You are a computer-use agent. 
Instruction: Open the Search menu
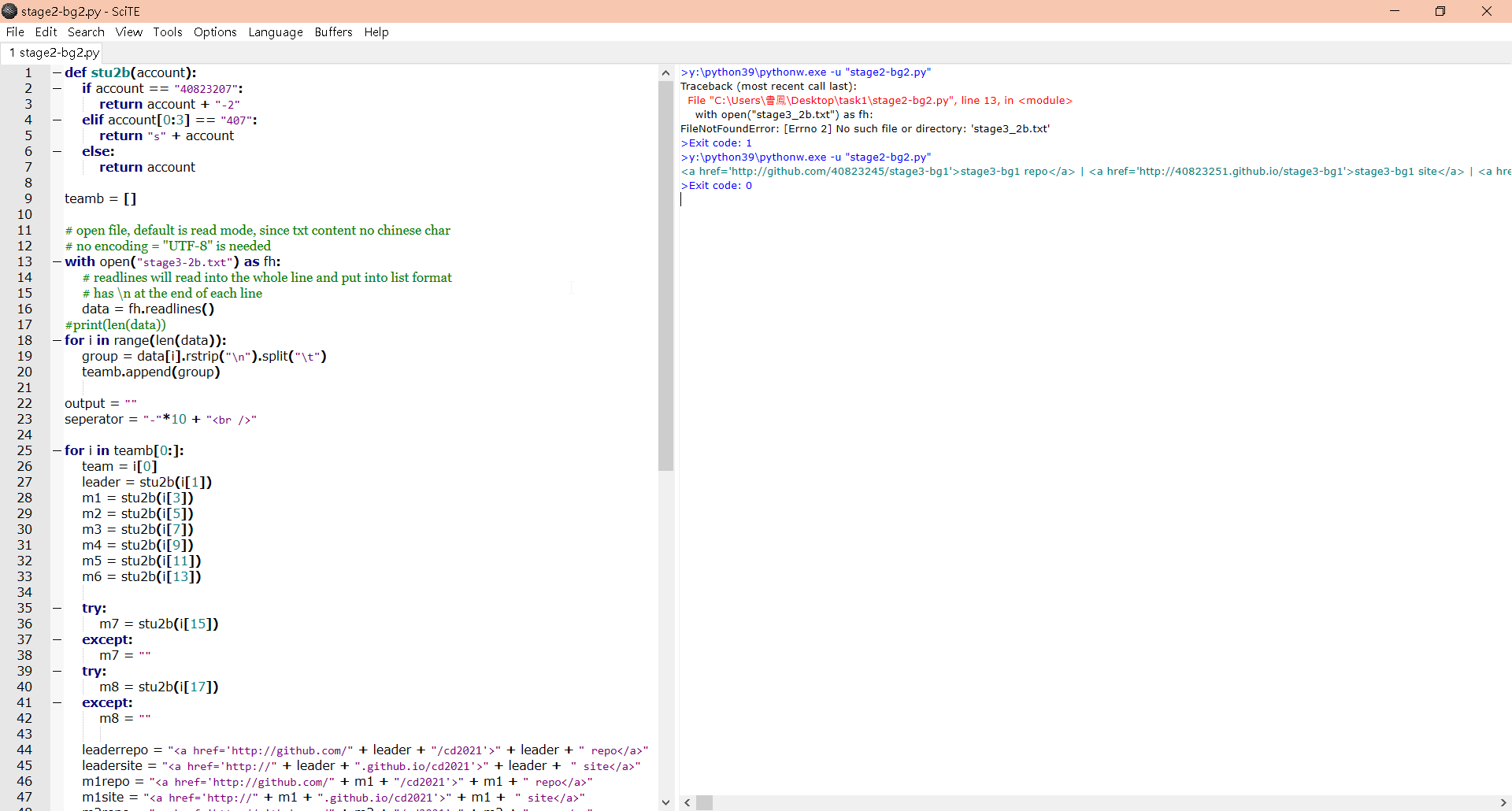tap(86, 32)
